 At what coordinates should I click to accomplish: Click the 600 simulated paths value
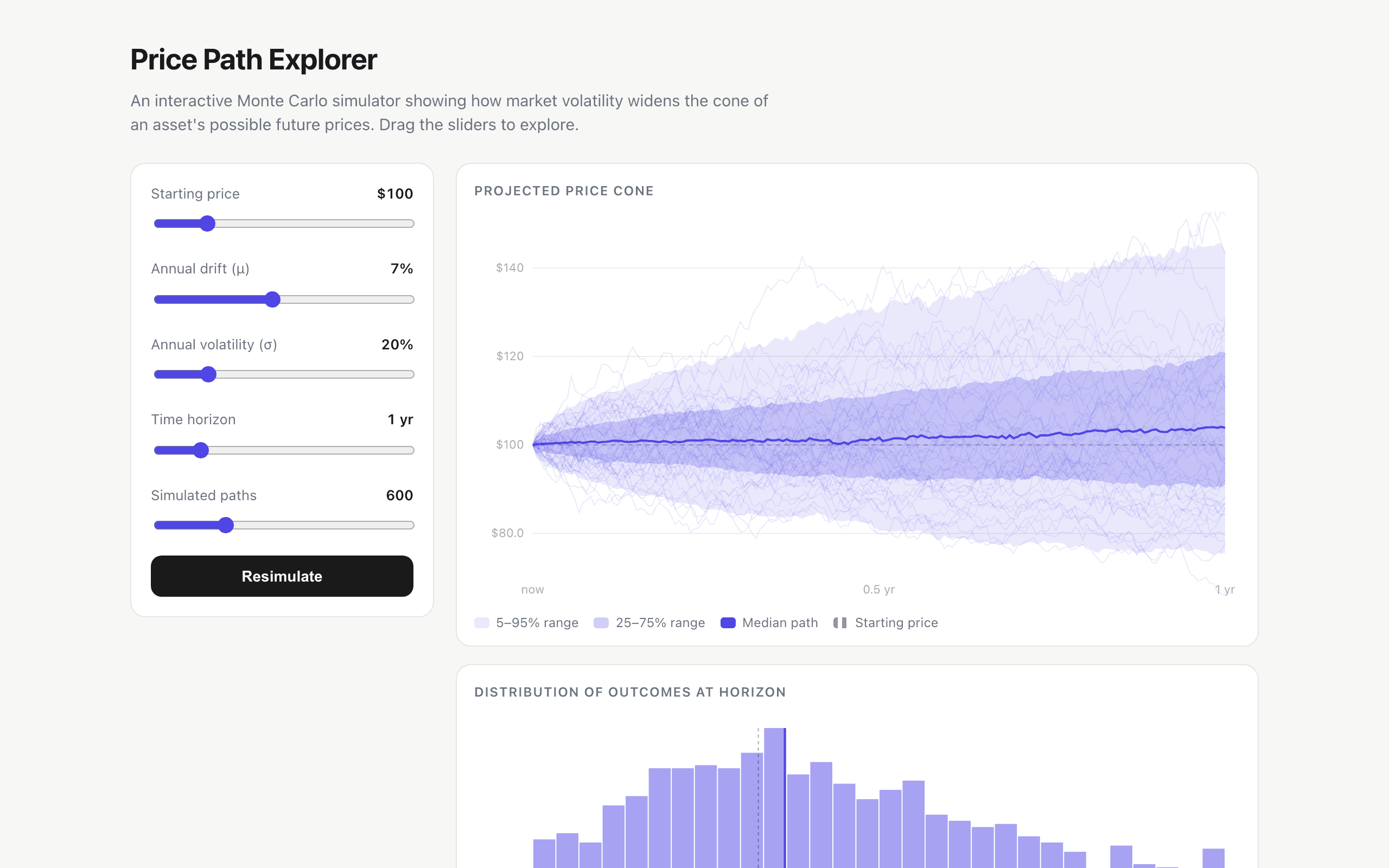(399, 495)
